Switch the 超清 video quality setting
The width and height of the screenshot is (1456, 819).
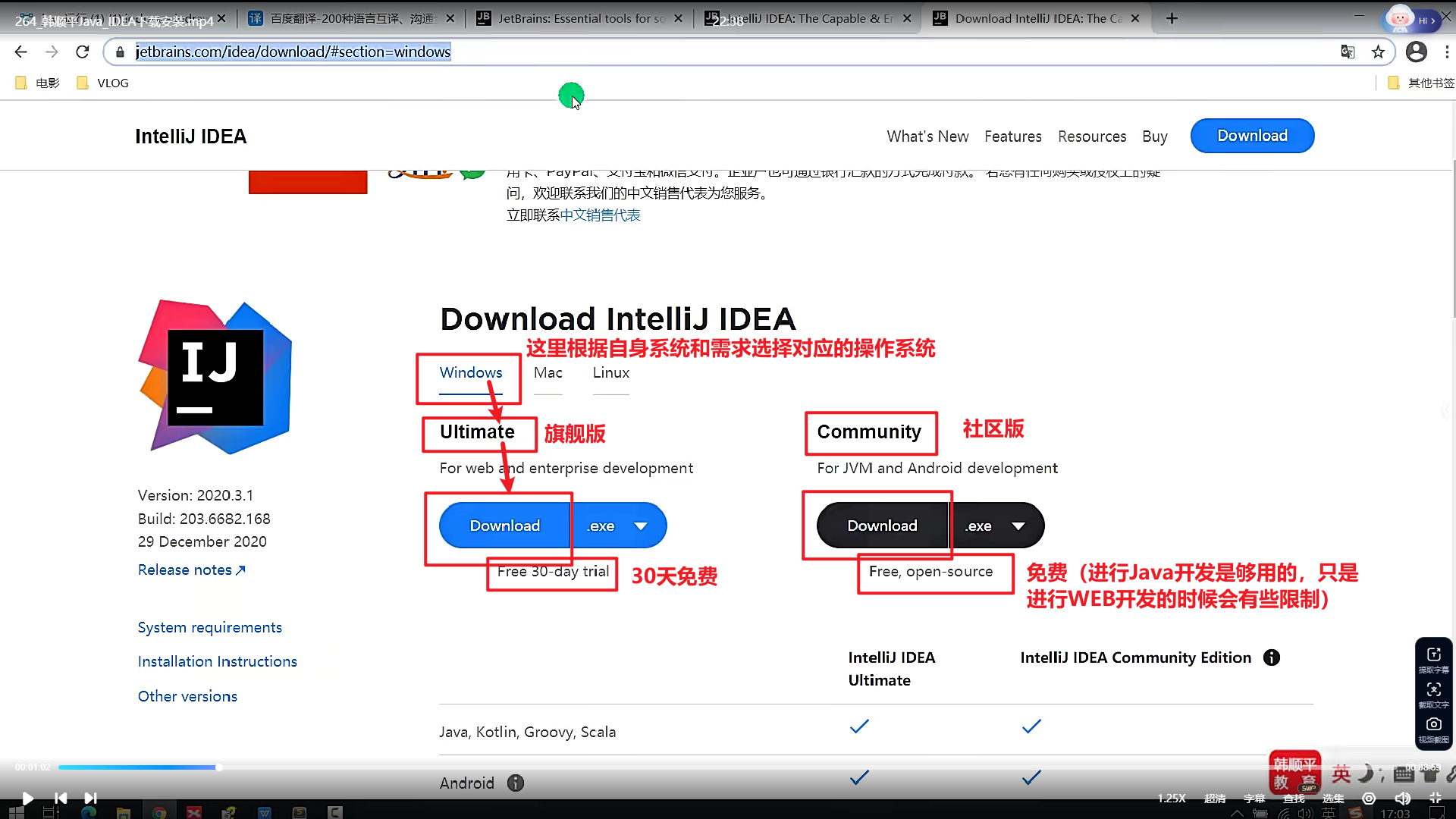click(x=1215, y=798)
